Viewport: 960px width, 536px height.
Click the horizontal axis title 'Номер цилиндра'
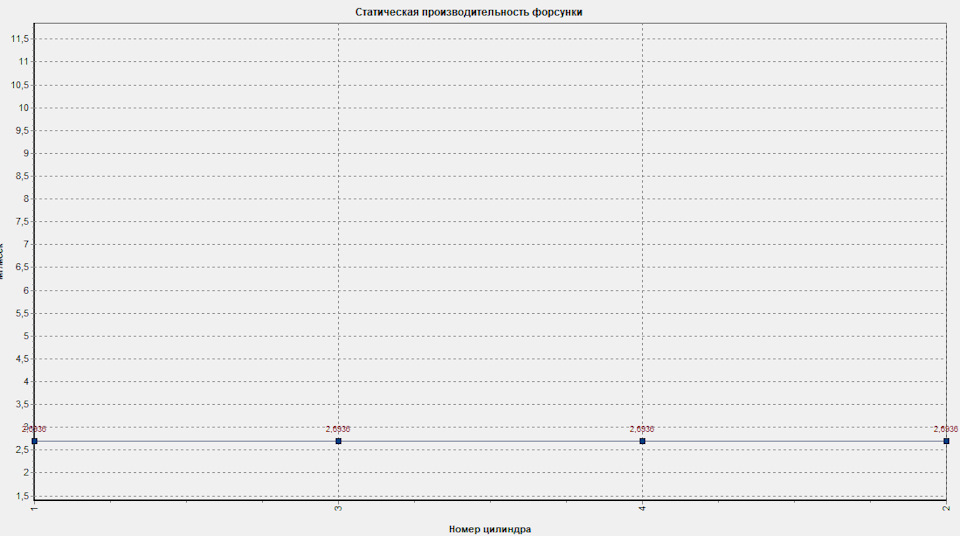coord(490,529)
